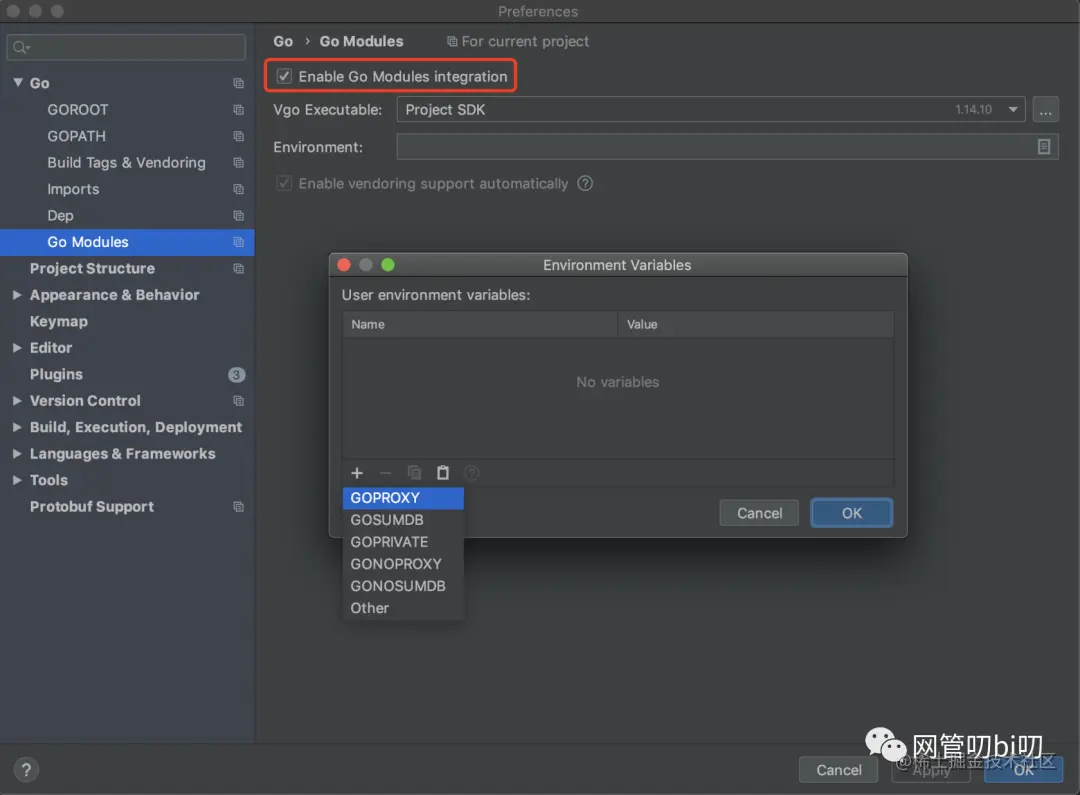Click project-level icon beside Build Tags & Vendoring
This screenshot has height=795, width=1080.
pos(238,163)
